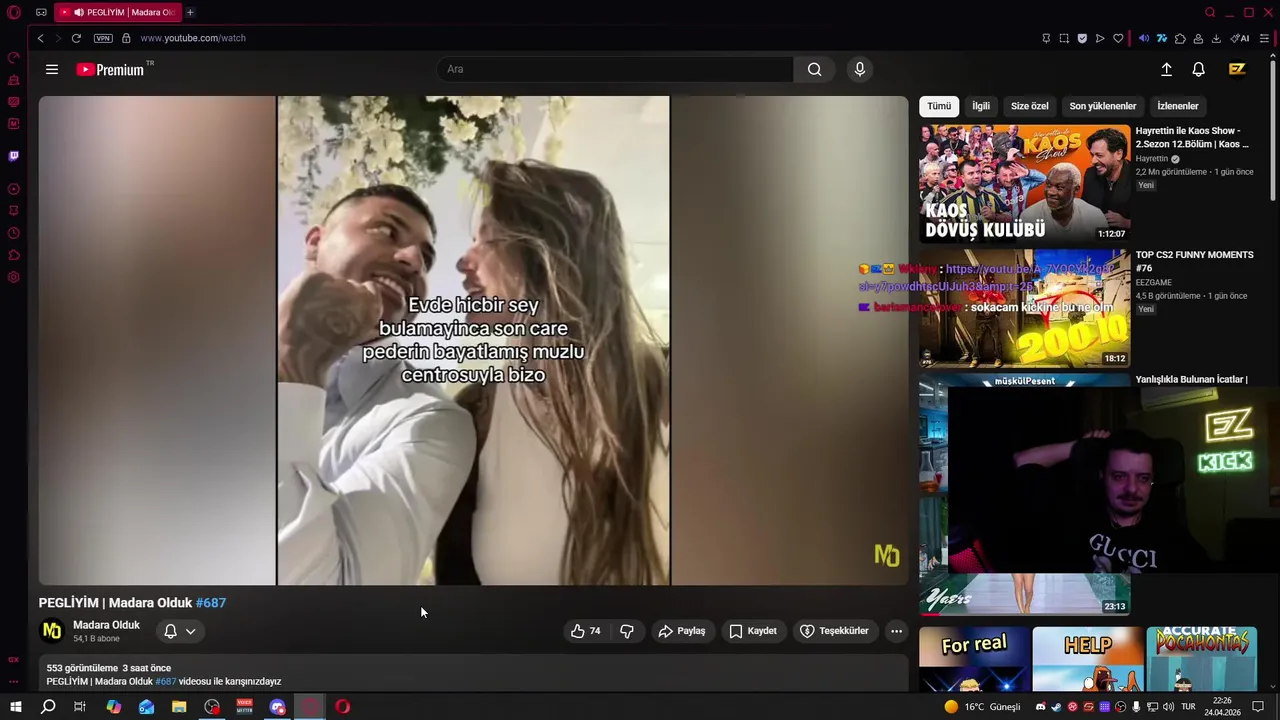The image size is (1280, 720).
Task: Click the video player to pause
Action: click(473, 340)
